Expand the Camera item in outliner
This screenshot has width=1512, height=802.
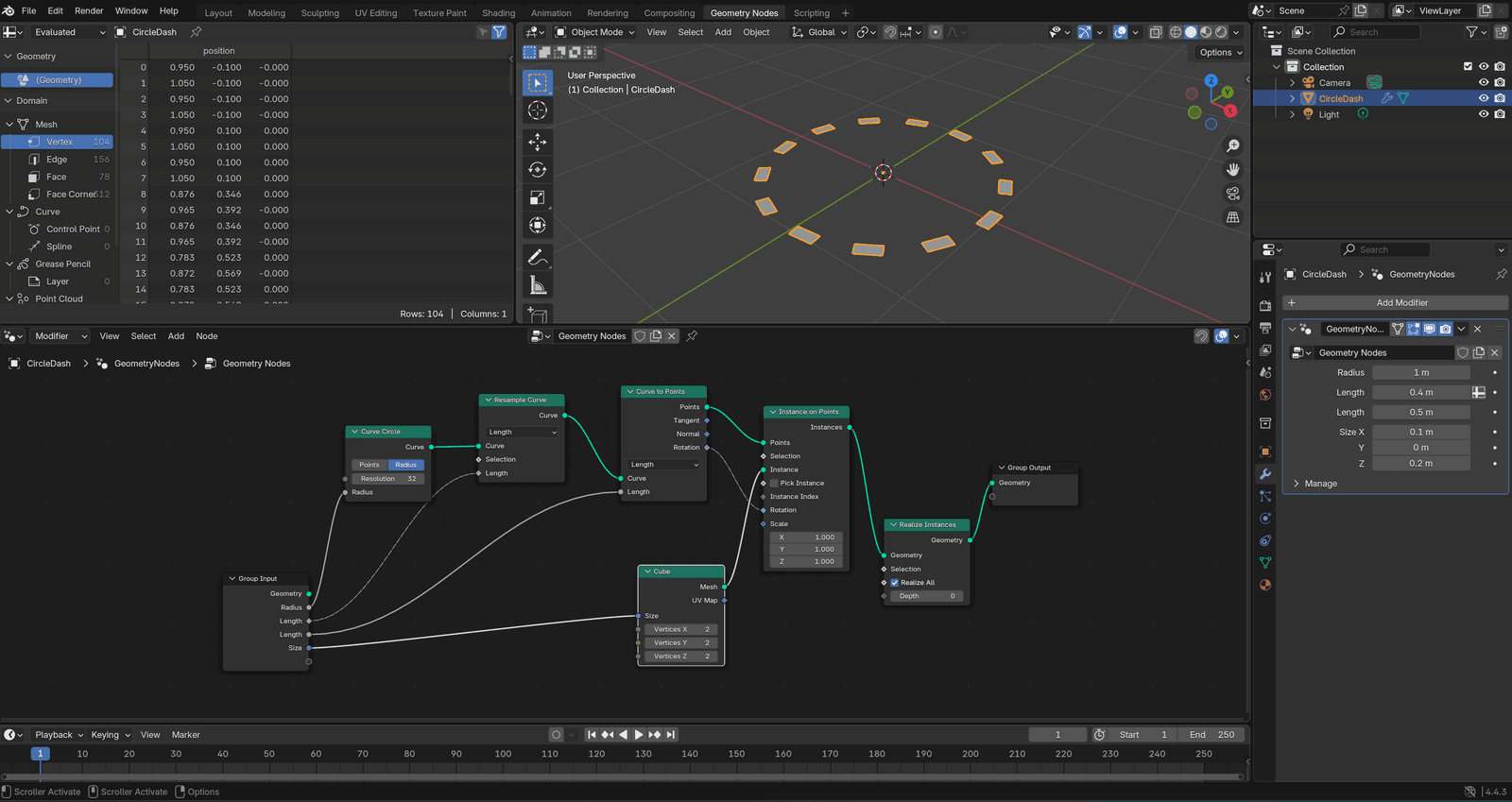1292,83
